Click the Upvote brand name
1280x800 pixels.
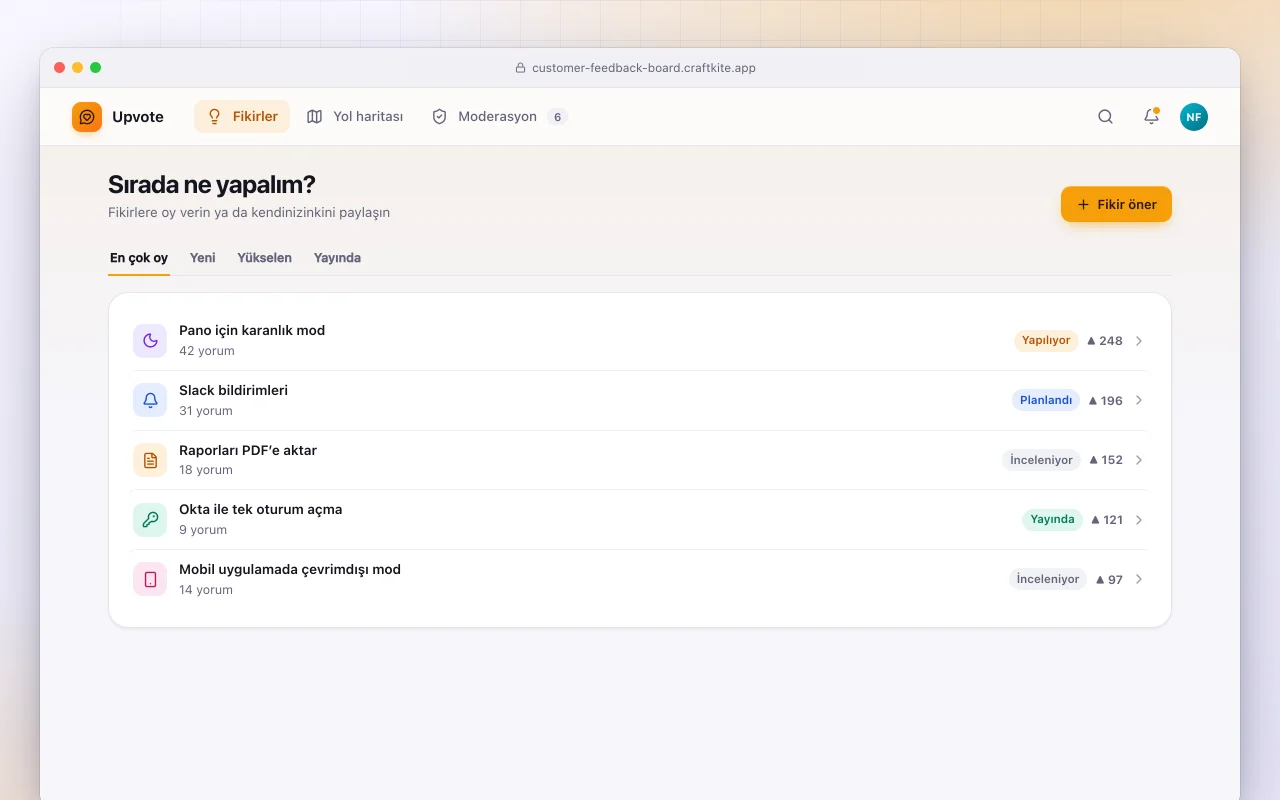click(138, 117)
